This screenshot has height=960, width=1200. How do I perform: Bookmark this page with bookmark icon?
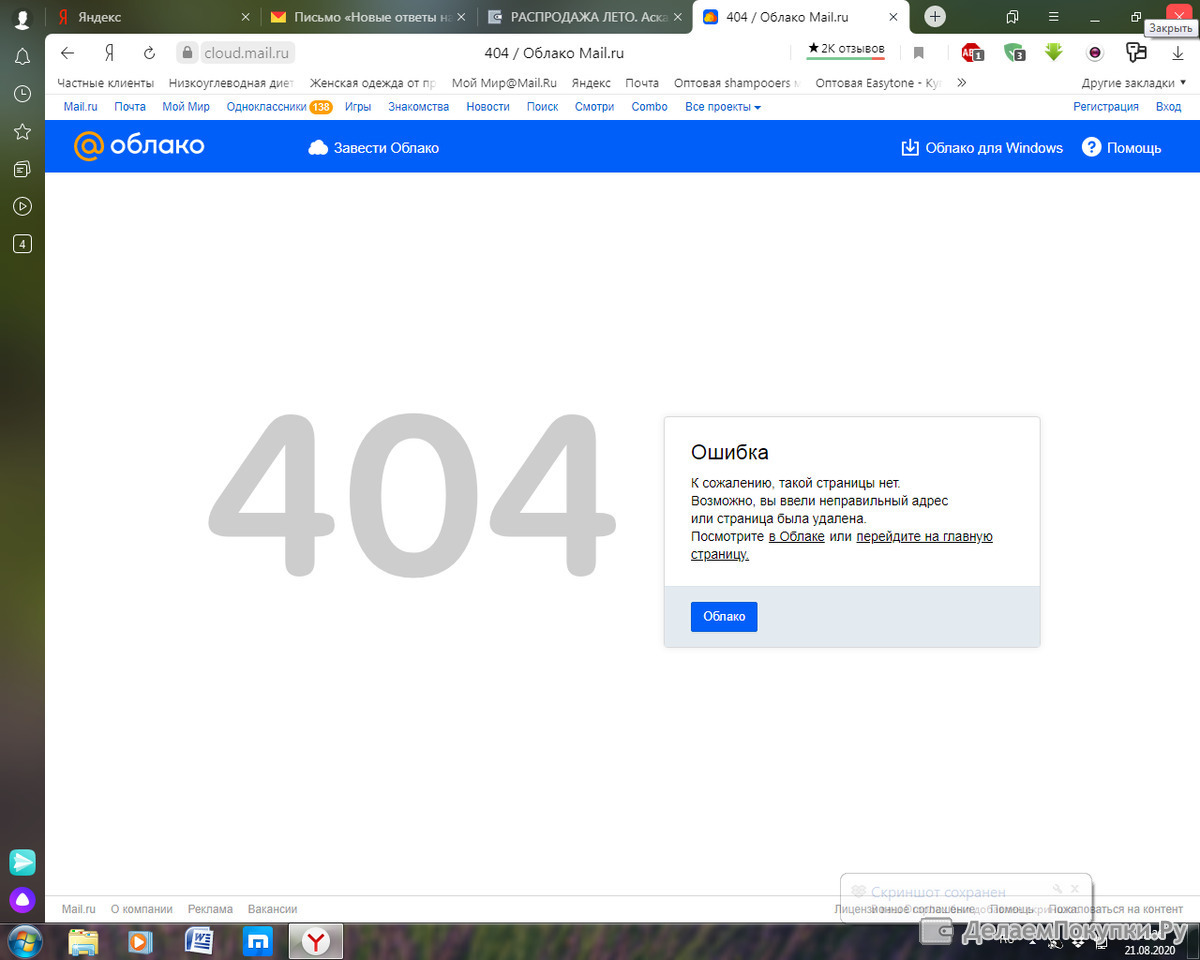919,53
